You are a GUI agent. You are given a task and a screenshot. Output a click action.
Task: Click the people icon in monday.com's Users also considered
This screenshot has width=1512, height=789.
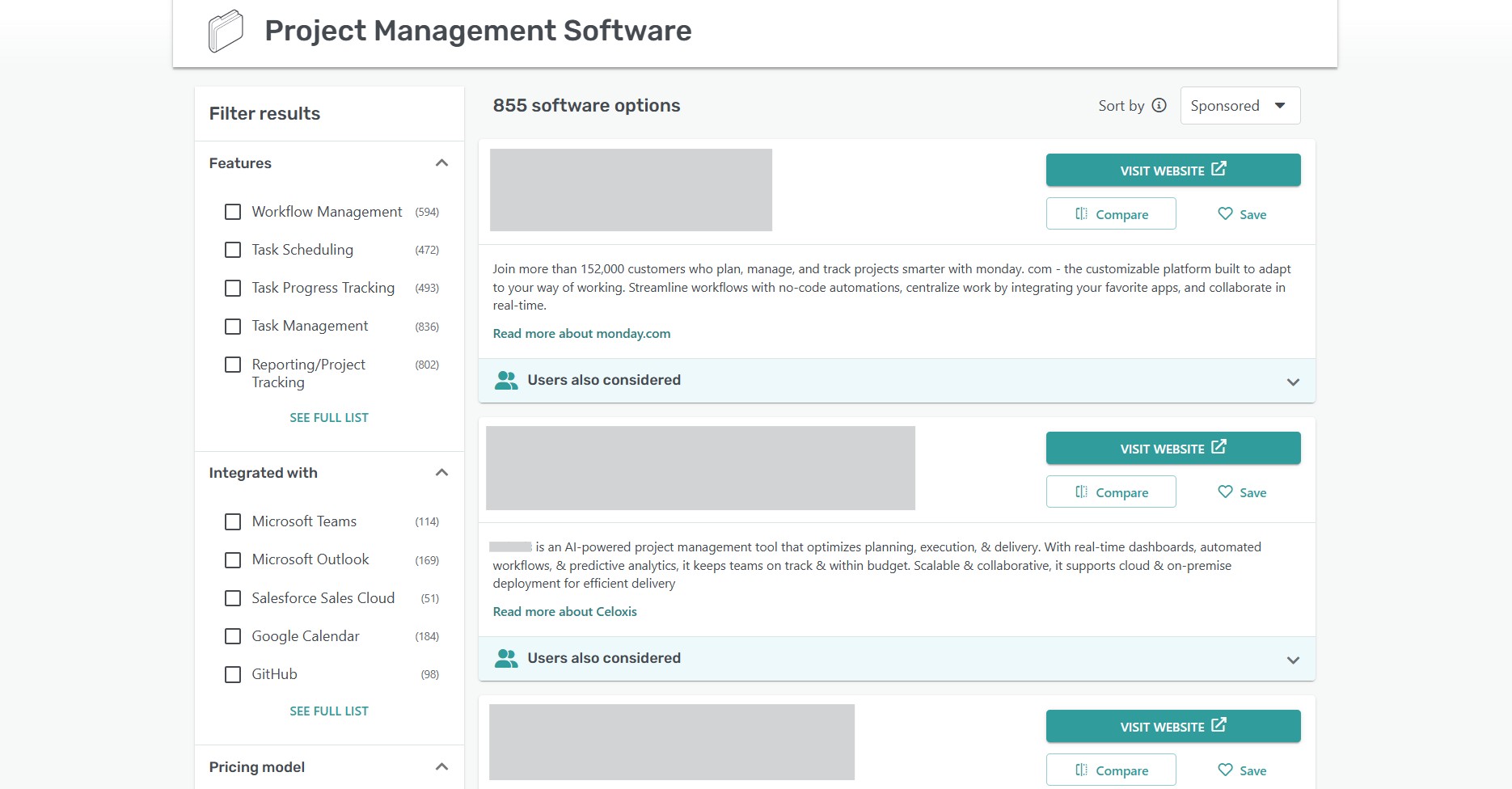click(x=506, y=380)
